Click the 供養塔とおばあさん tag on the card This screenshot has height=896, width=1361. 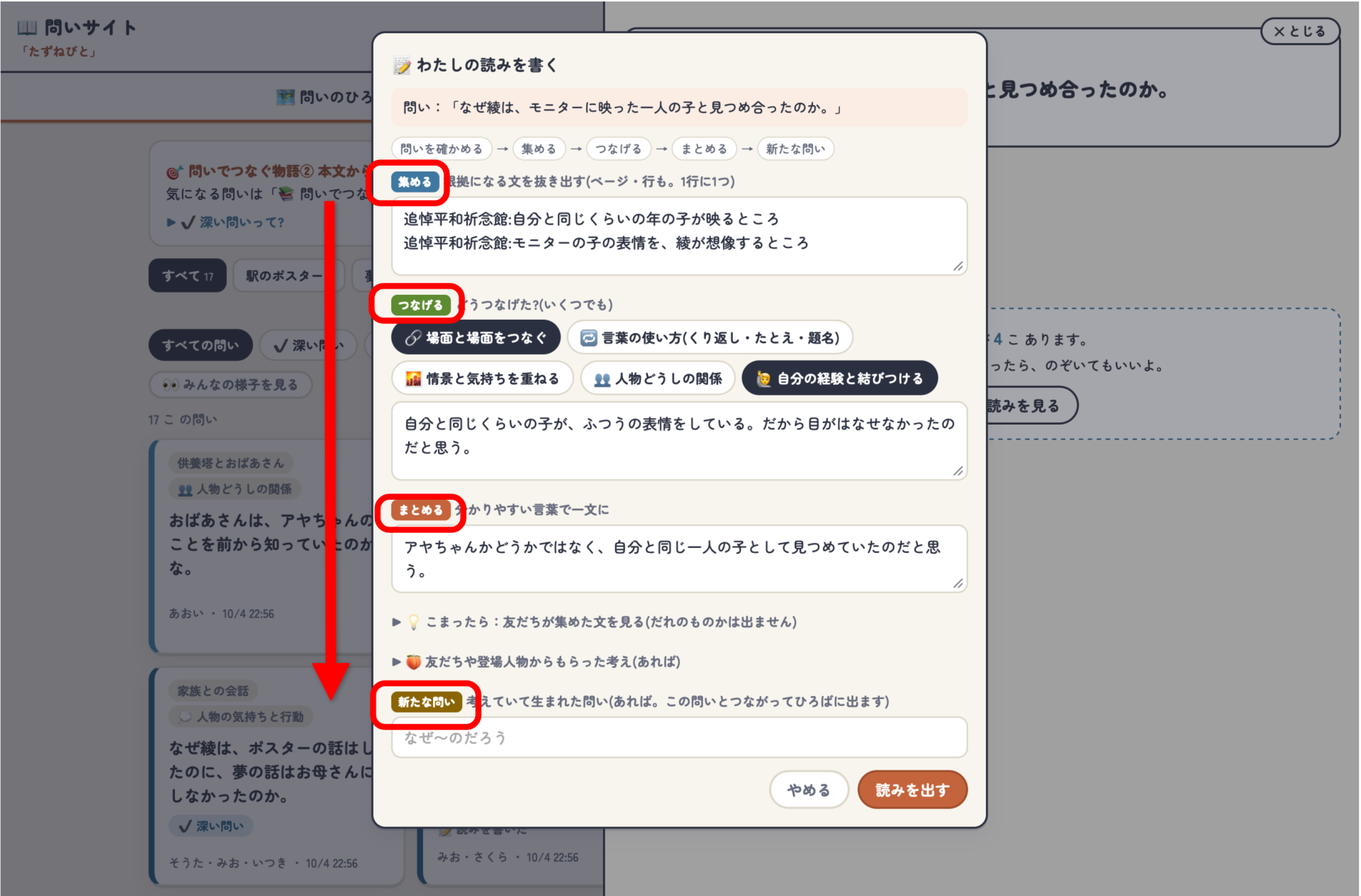[x=230, y=463]
